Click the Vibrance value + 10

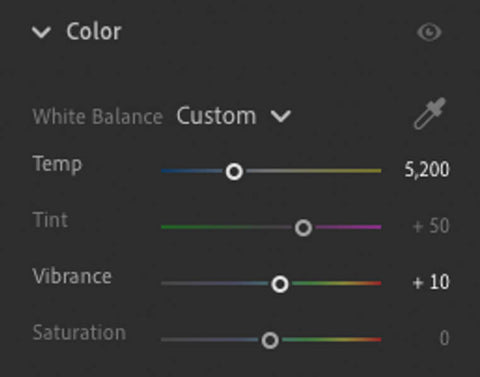[x=431, y=282]
